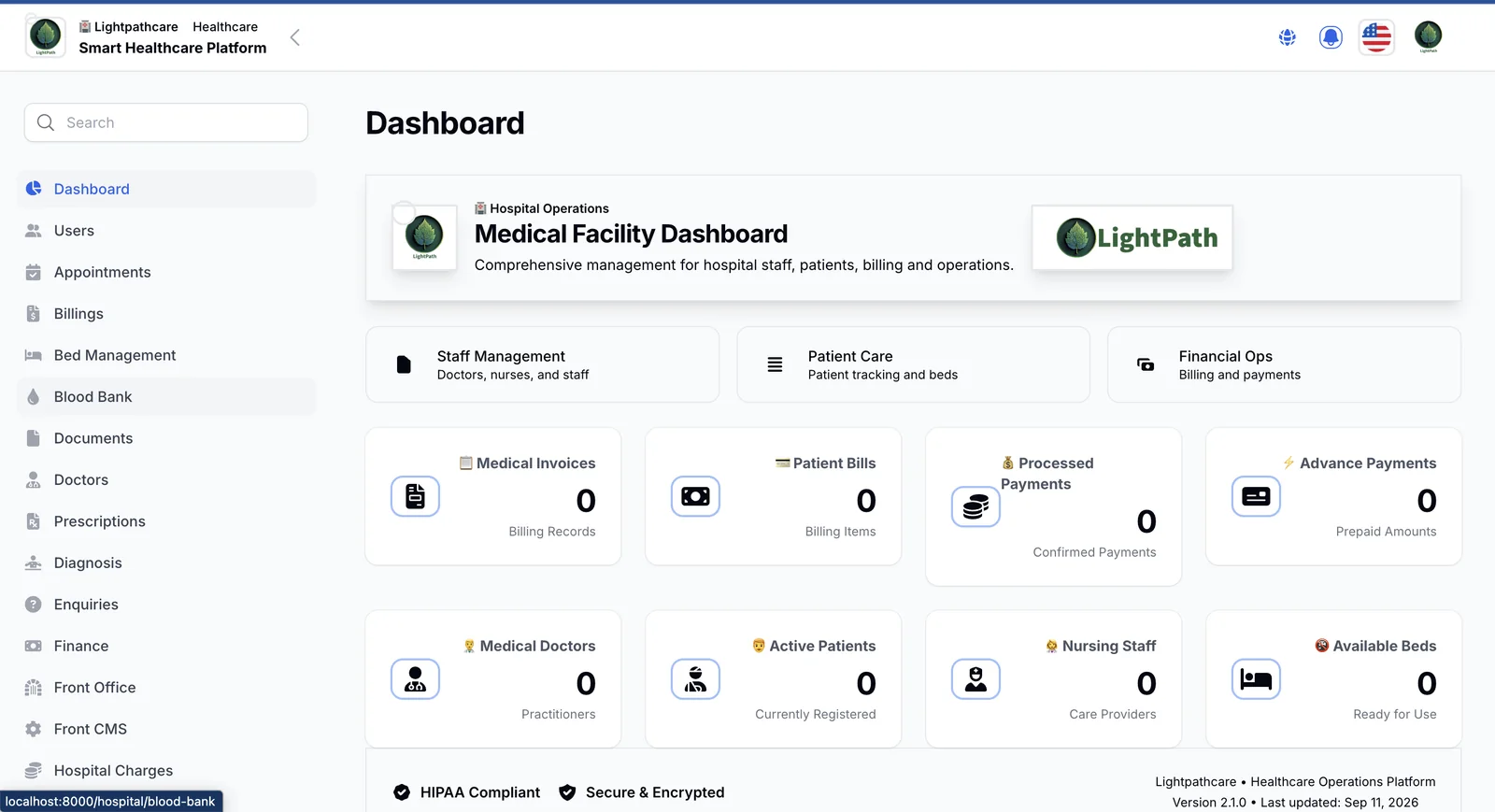The height and width of the screenshot is (812, 1495).
Task: Click the Enquiries question mark icon
Action: click(34, 605)
